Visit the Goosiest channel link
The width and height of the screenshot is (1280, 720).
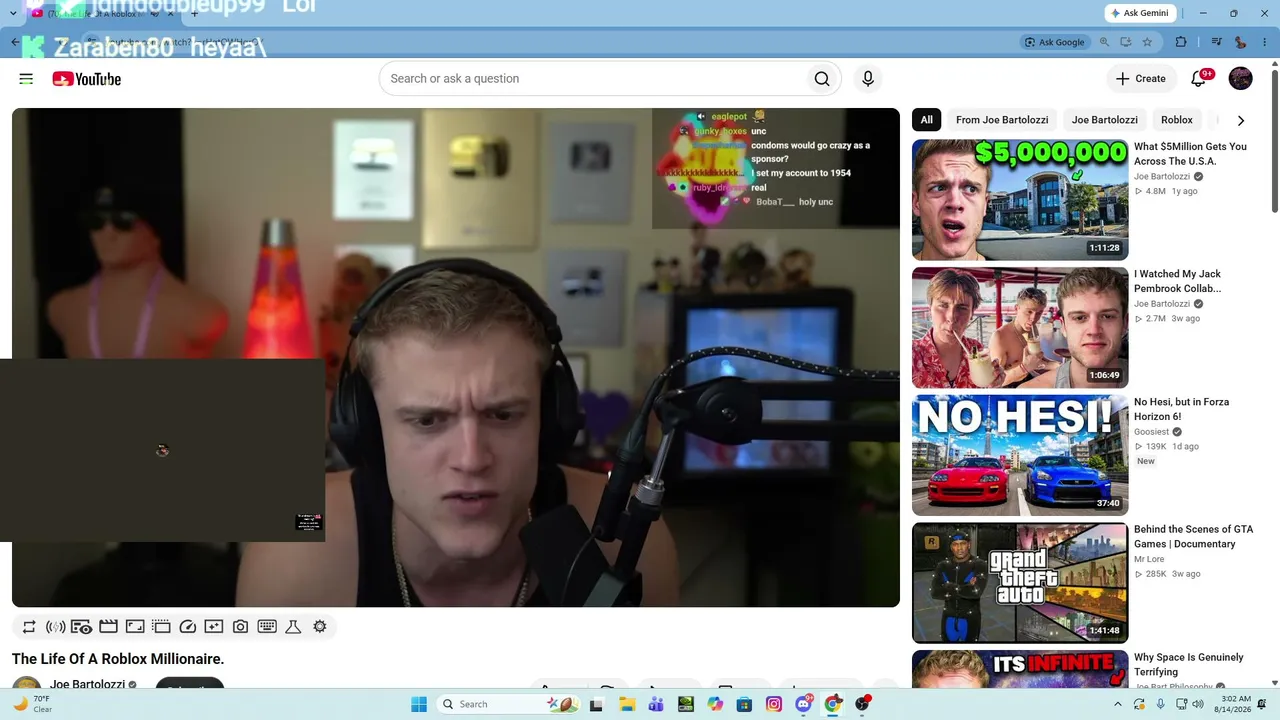[x=1151, y=432]
